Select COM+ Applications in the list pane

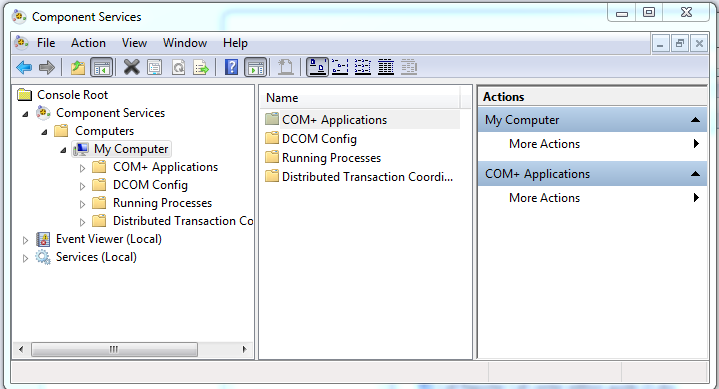pyautogui.click(x=334, y=120)
